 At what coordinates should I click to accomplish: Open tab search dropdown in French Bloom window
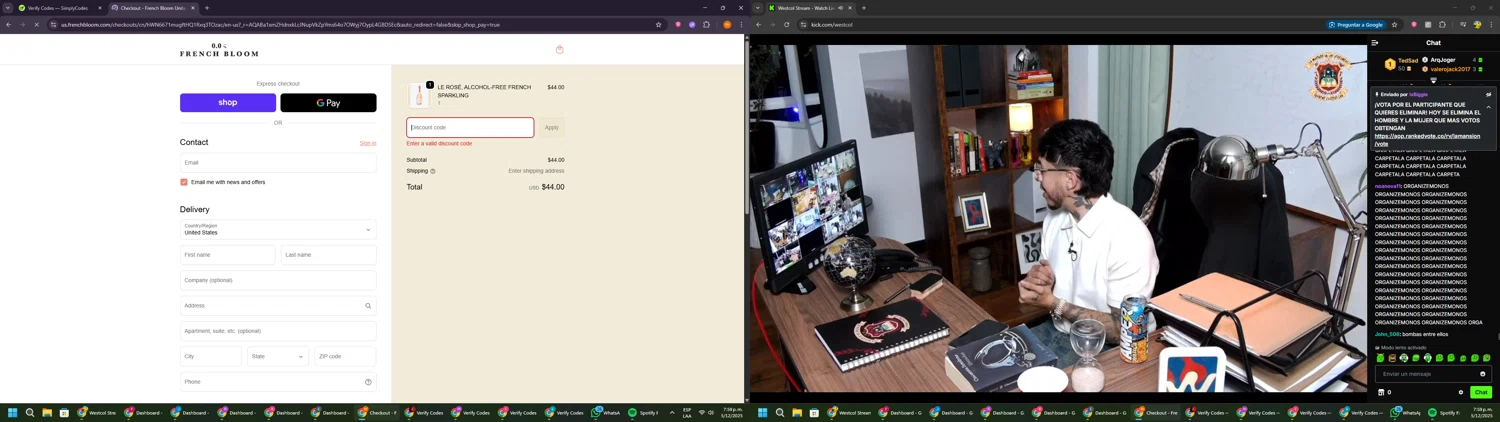(x=8, y=8)
